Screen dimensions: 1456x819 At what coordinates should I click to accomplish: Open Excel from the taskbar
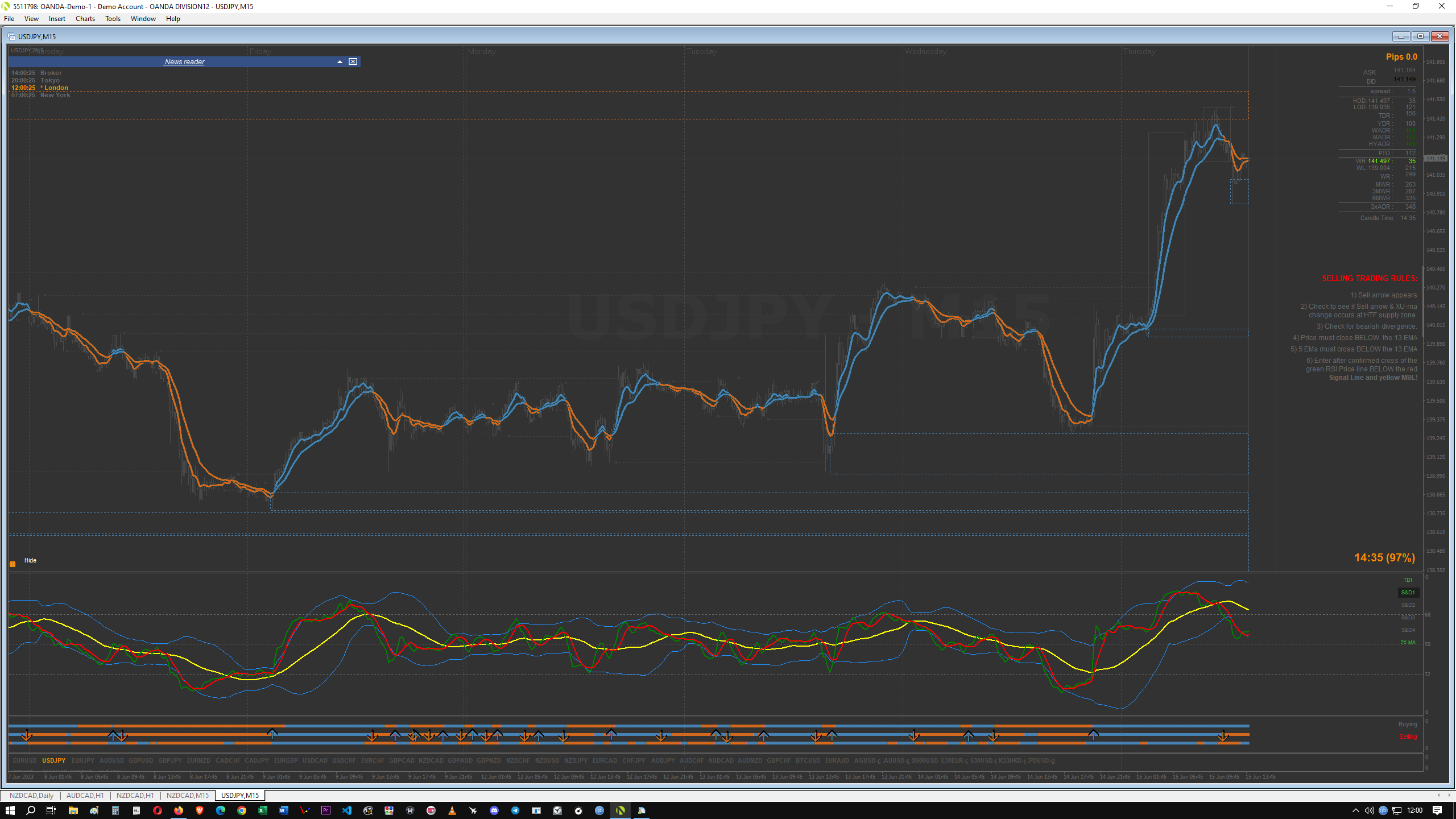[x=263, y=810]
